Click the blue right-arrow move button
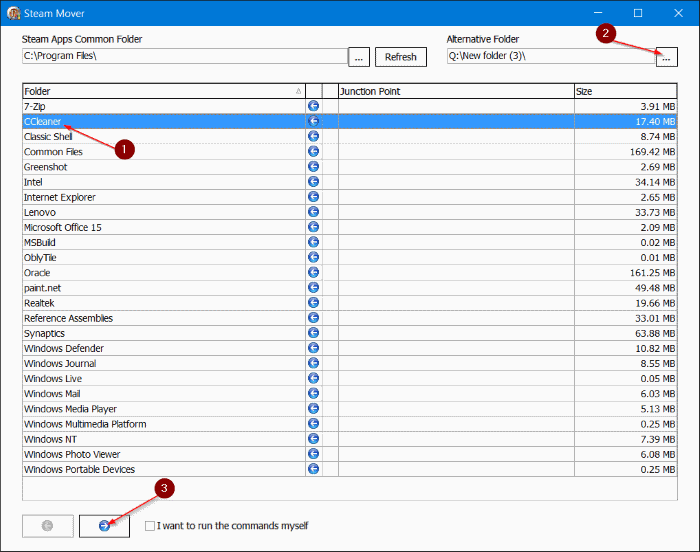700x552 pixels. click(104, 526)
